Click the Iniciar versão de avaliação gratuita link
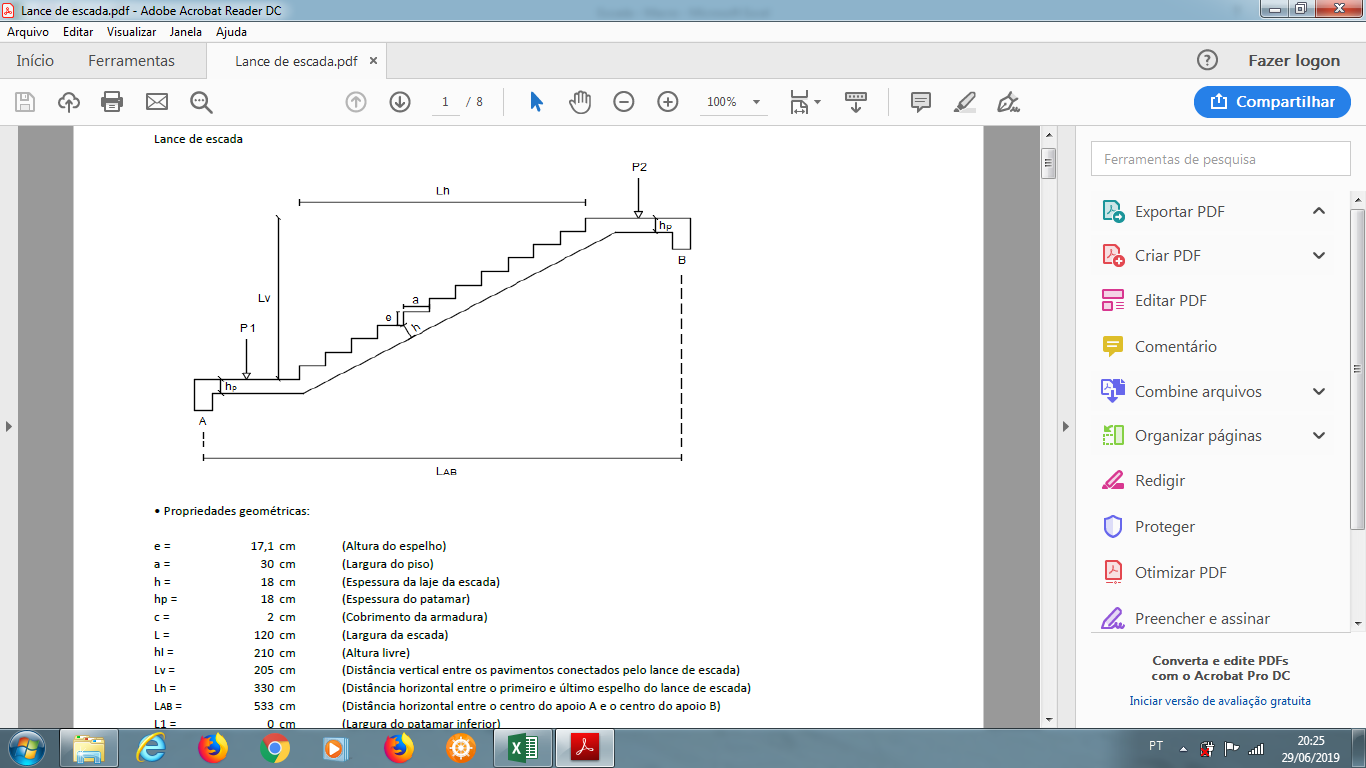 pos(1220,701)
